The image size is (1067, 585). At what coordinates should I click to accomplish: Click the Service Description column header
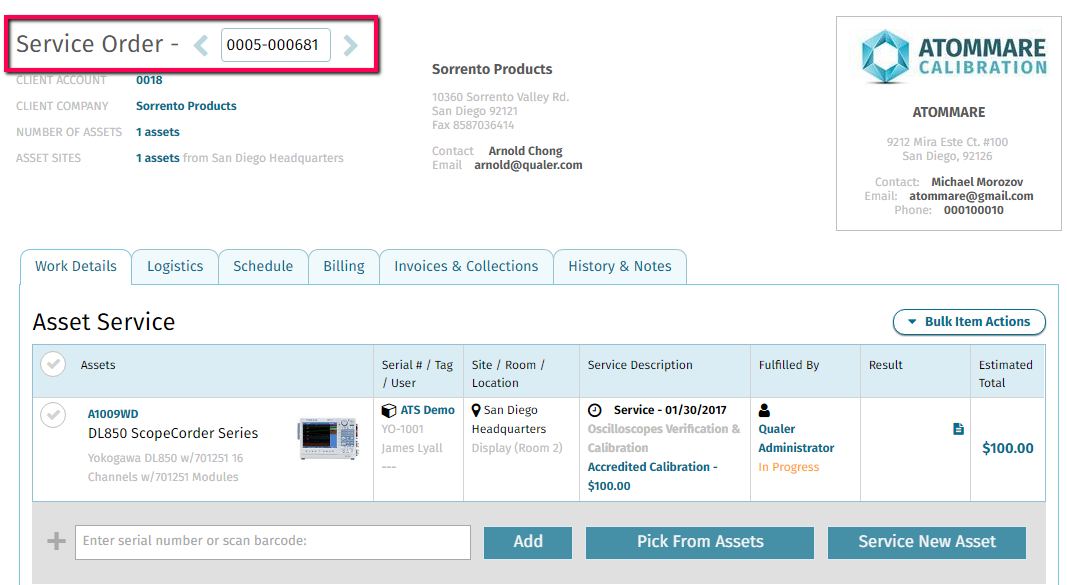pos(640,365)
